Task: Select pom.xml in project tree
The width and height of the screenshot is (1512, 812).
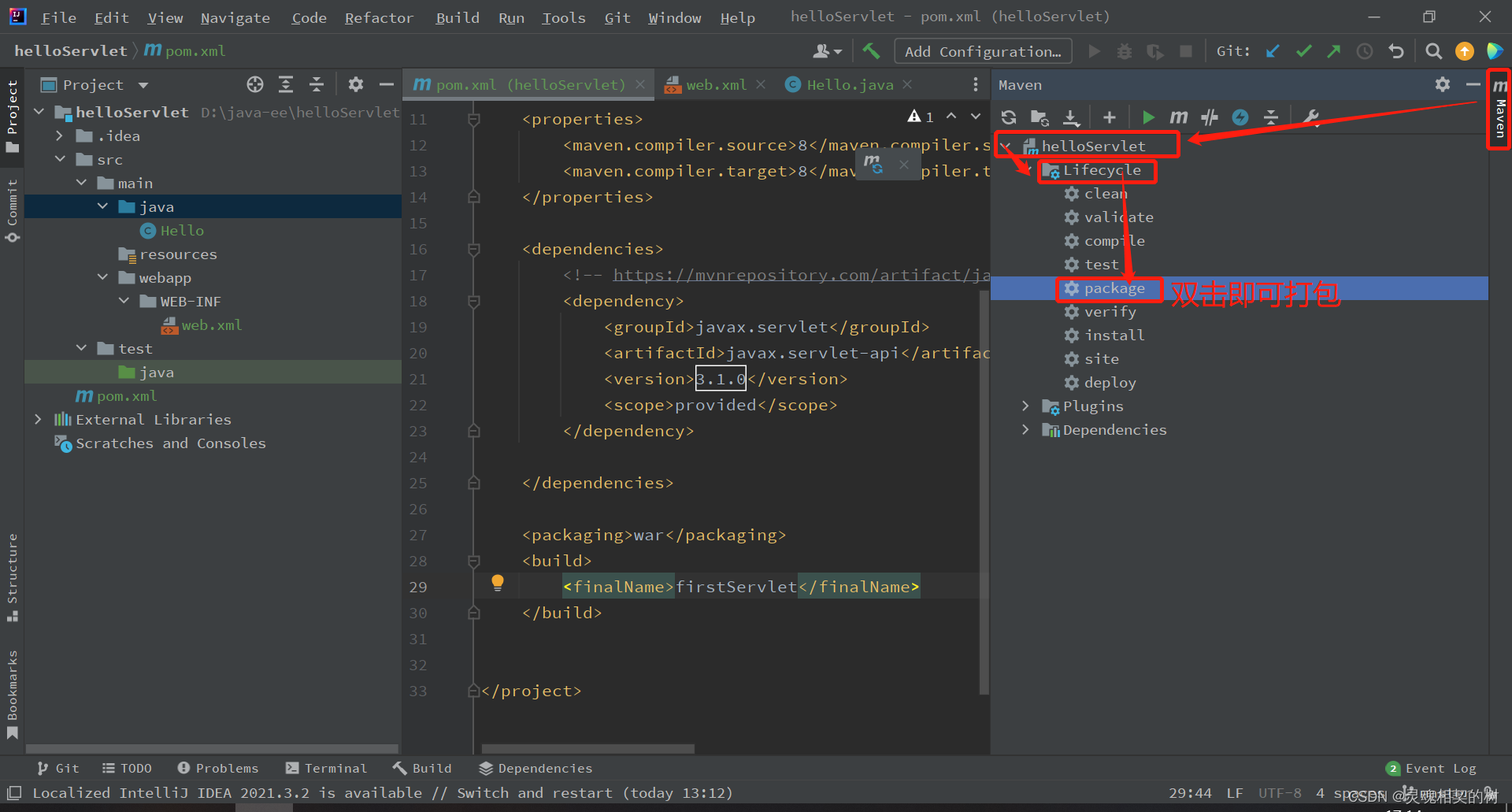Action: pos(117,396)
